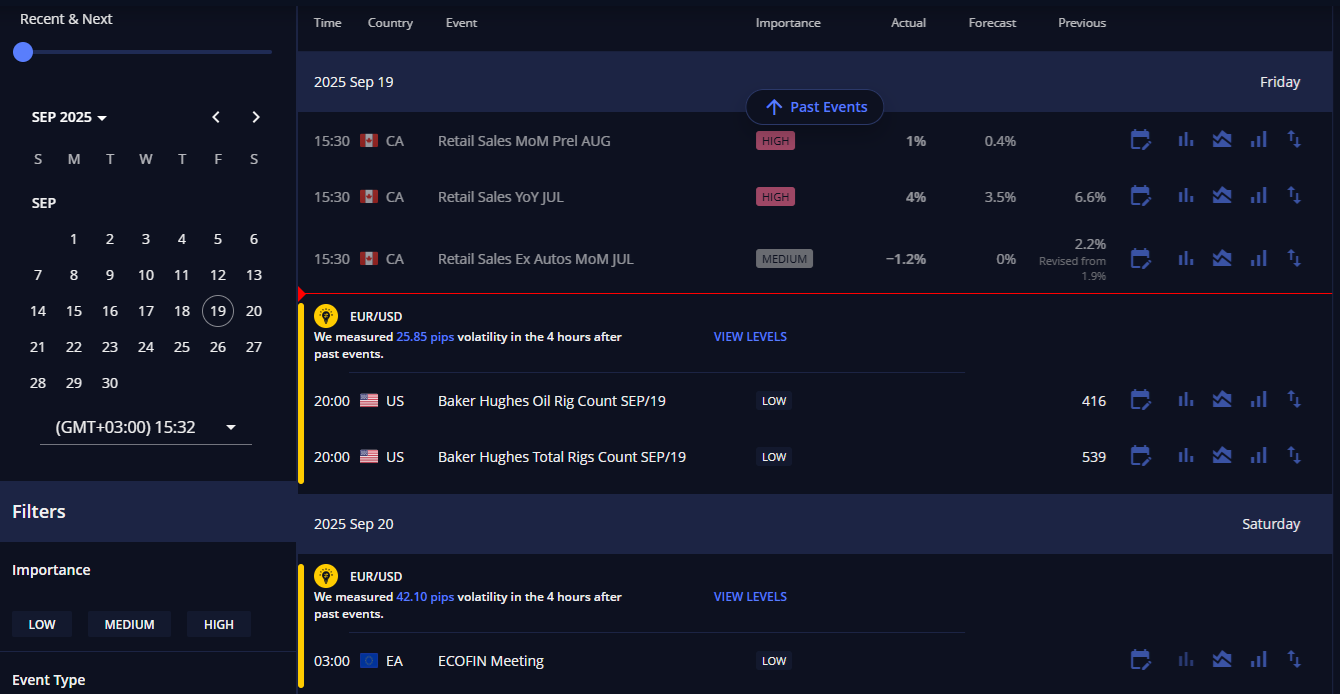The image size is (1341, 694).
Task: Open bar chart icon for Retail Sales YoY
Action: point(1186,197)
